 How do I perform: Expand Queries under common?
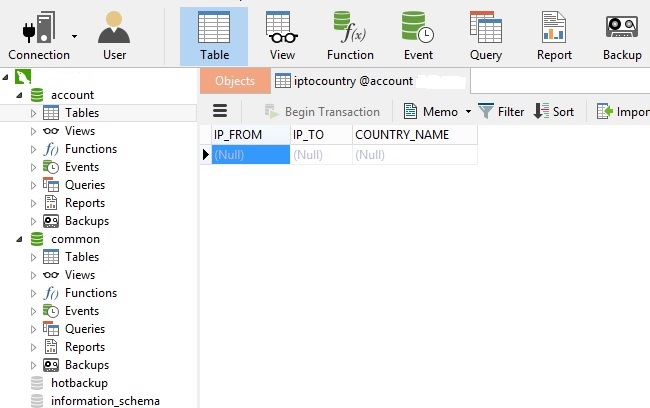coord(33,330)
